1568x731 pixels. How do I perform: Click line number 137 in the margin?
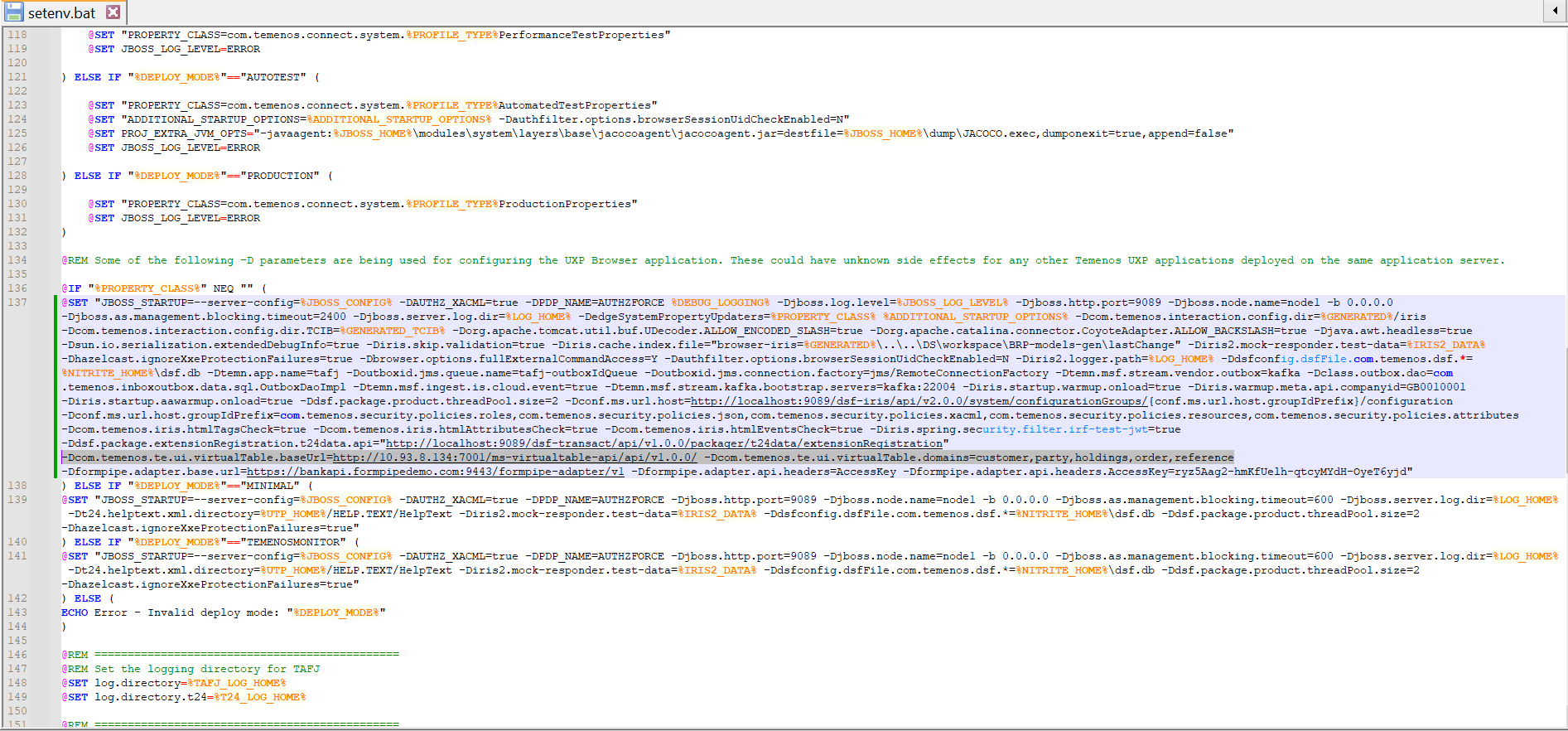point(17,303)
